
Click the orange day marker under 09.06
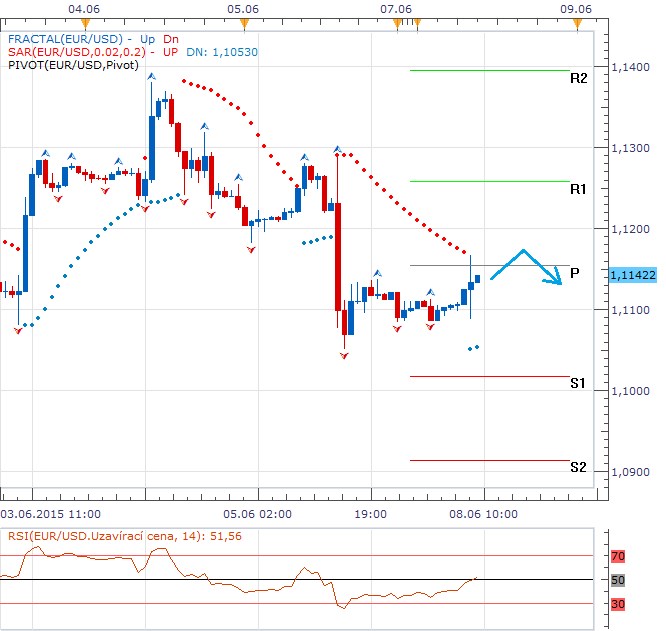point(577,24)
